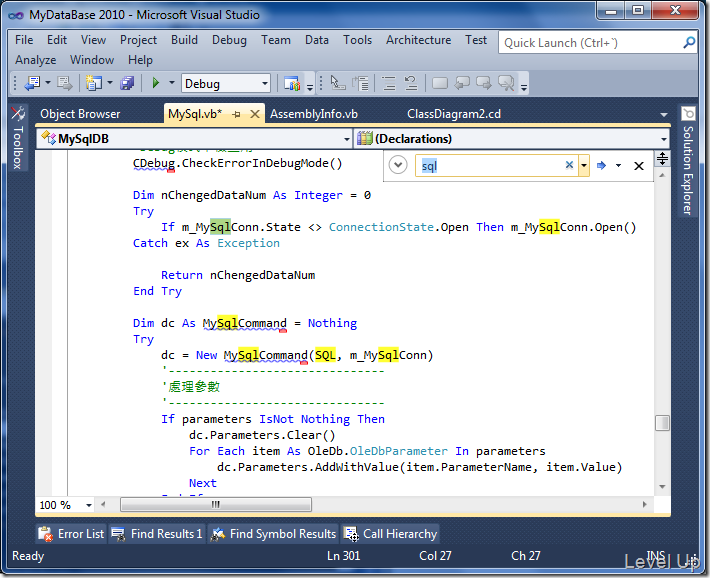Viewport: 710px width, 578px height.
Task: Click the blank rectangle bookmark icon
Action: (x=440, y=83)
